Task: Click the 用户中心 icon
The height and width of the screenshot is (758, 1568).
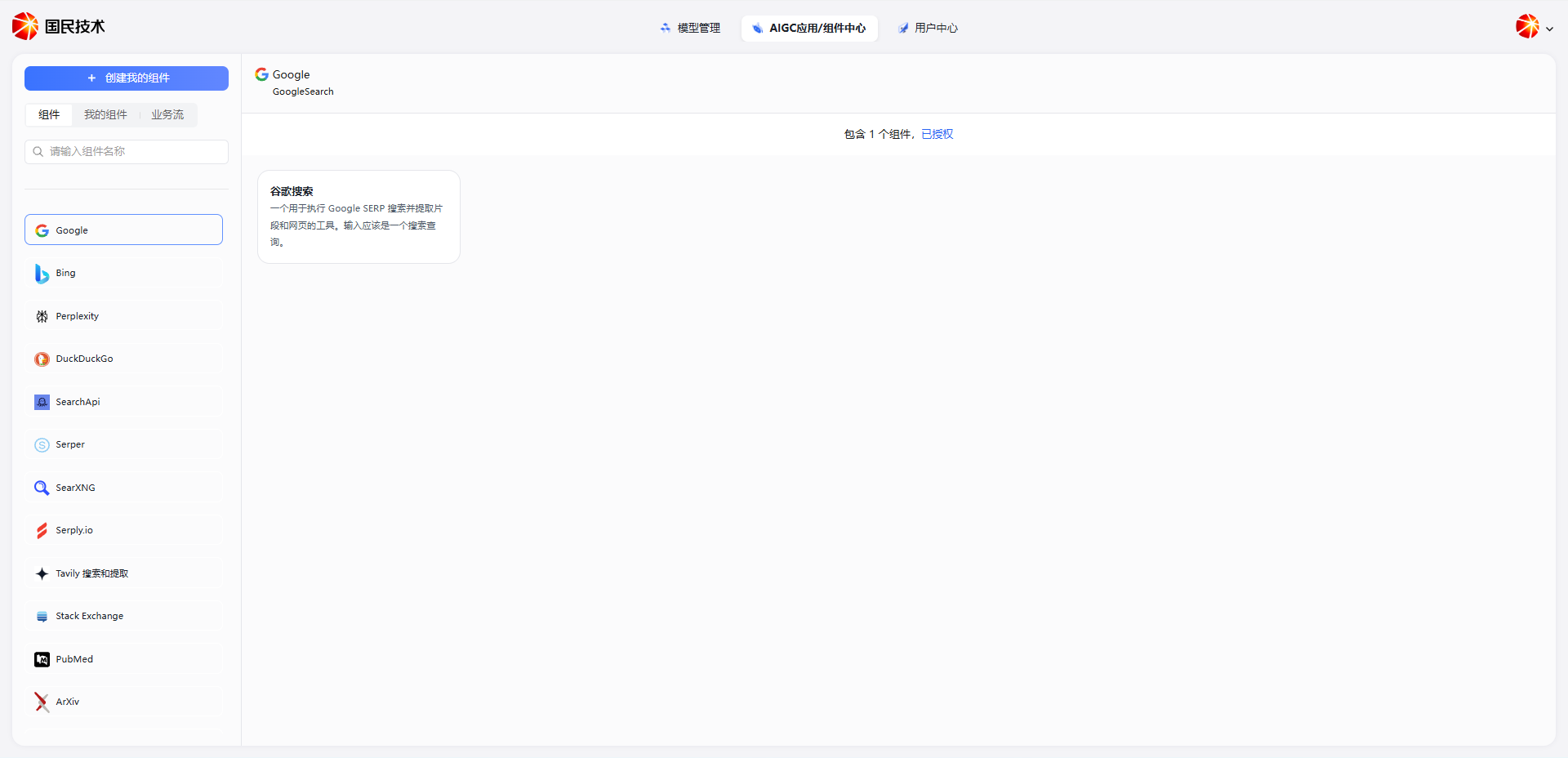Action: (903, 28)
